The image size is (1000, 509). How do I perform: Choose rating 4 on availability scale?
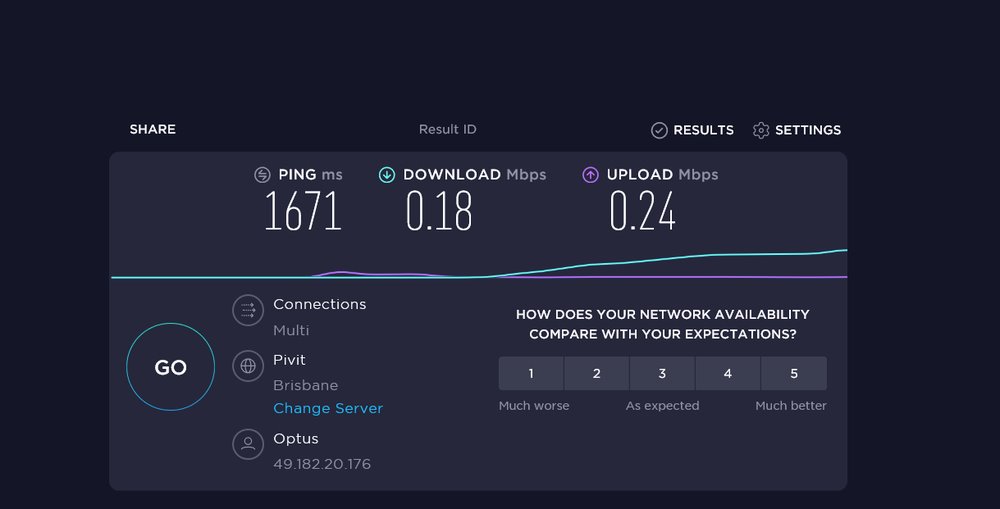coord(728,373)
